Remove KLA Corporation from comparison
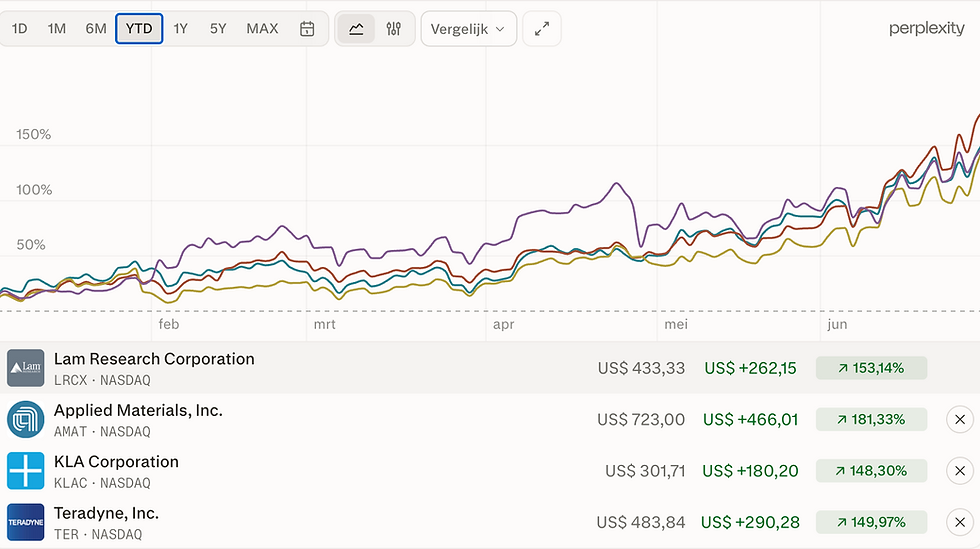The image size is (980, 549). (960, 471)
